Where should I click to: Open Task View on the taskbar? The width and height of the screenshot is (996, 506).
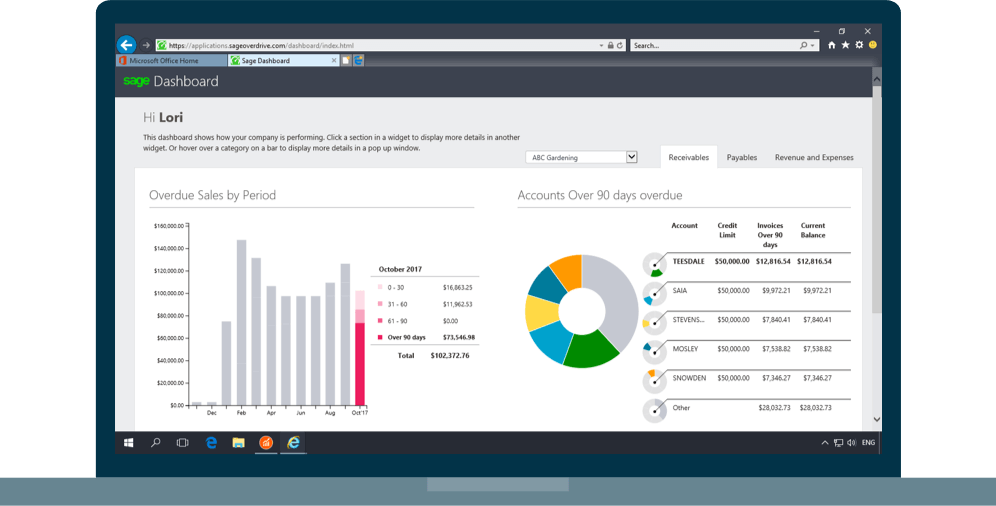(x=182, y=443)
